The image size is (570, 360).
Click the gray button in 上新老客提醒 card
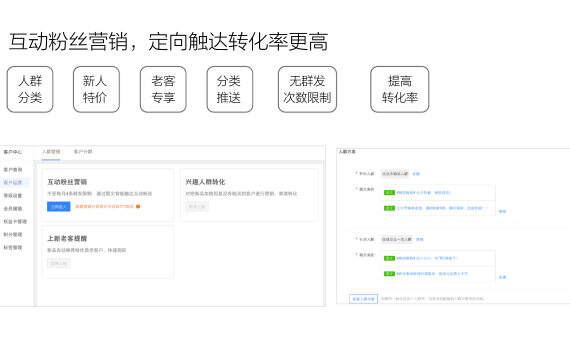coord(59,263)
